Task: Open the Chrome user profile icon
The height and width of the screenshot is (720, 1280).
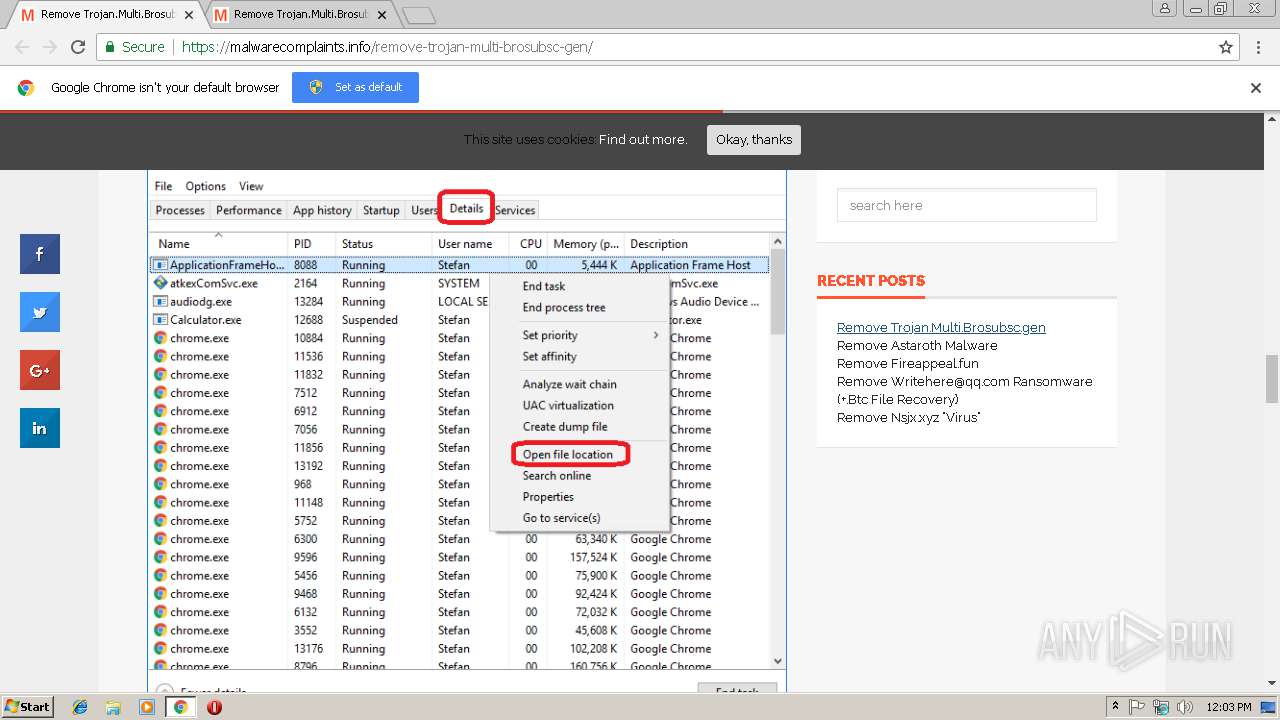Action: pyautogui.click(x=1164, y=8)
